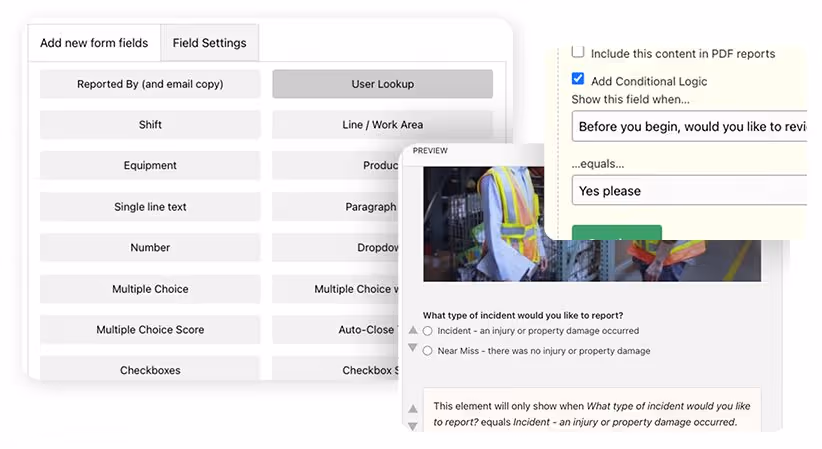Open the equals value dropdown showing Yes please
Viewport: 822px width, 449px height.
(x=689, y=190)
